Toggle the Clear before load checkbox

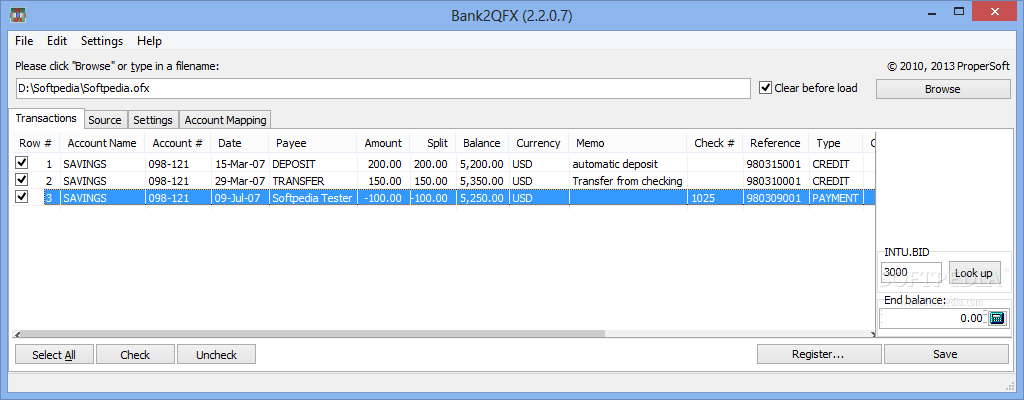point(765,88)
